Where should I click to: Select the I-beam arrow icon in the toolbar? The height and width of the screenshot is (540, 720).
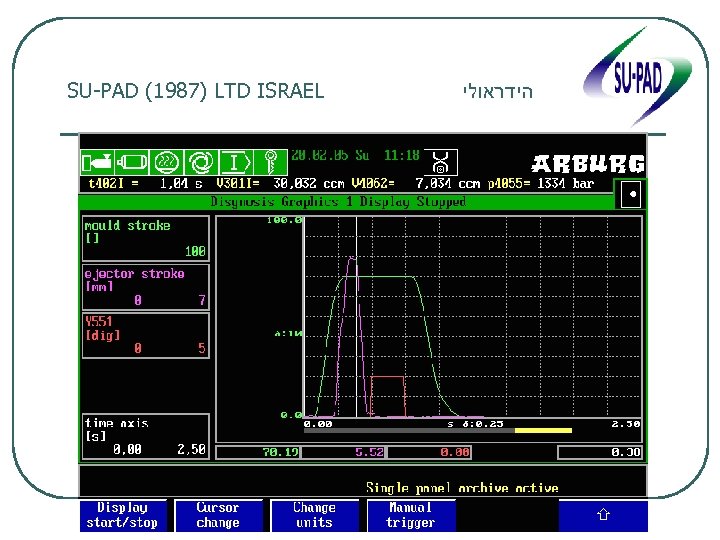tap(235, 163)
